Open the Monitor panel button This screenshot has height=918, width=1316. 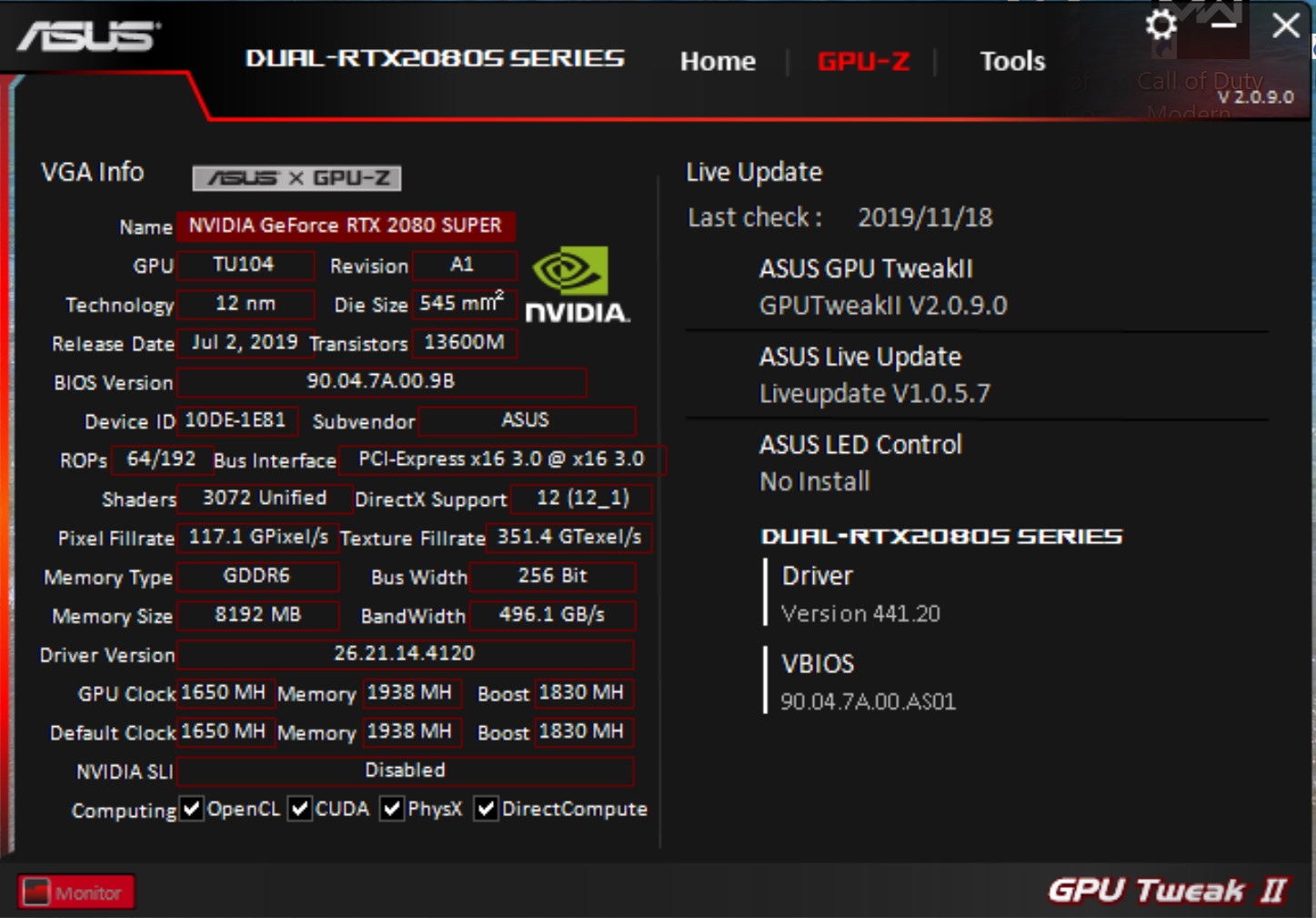tap(76, 893)
